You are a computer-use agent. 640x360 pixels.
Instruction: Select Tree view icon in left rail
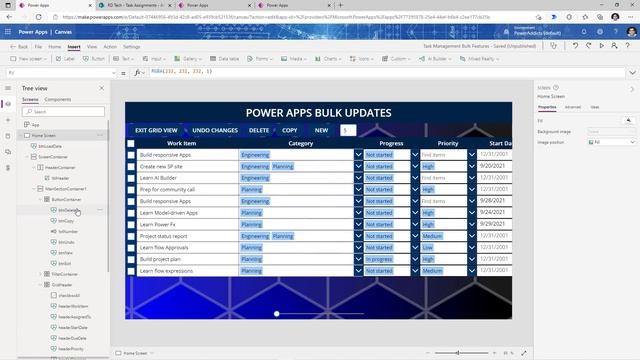point(8,104)
